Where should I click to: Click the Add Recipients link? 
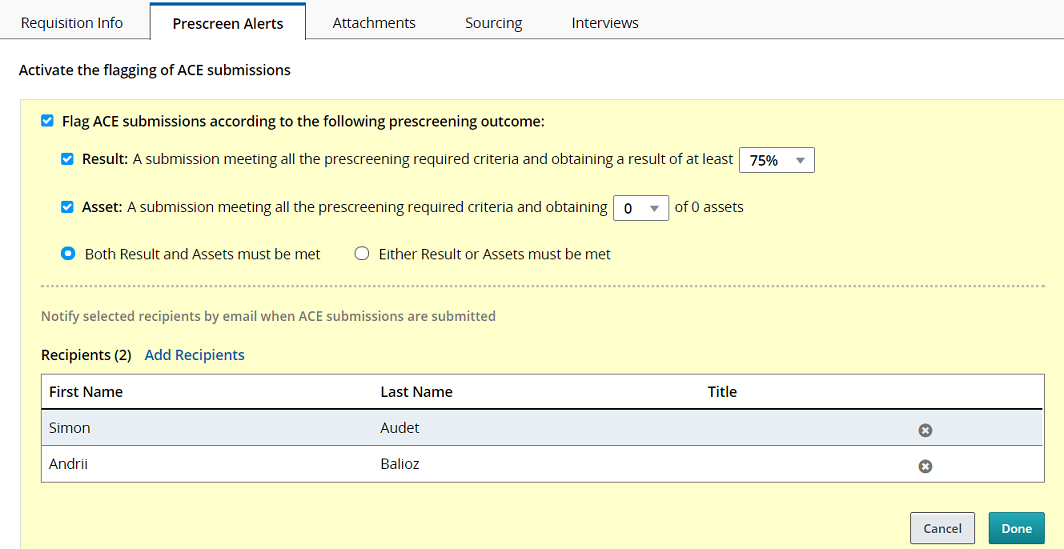(194, 355)
